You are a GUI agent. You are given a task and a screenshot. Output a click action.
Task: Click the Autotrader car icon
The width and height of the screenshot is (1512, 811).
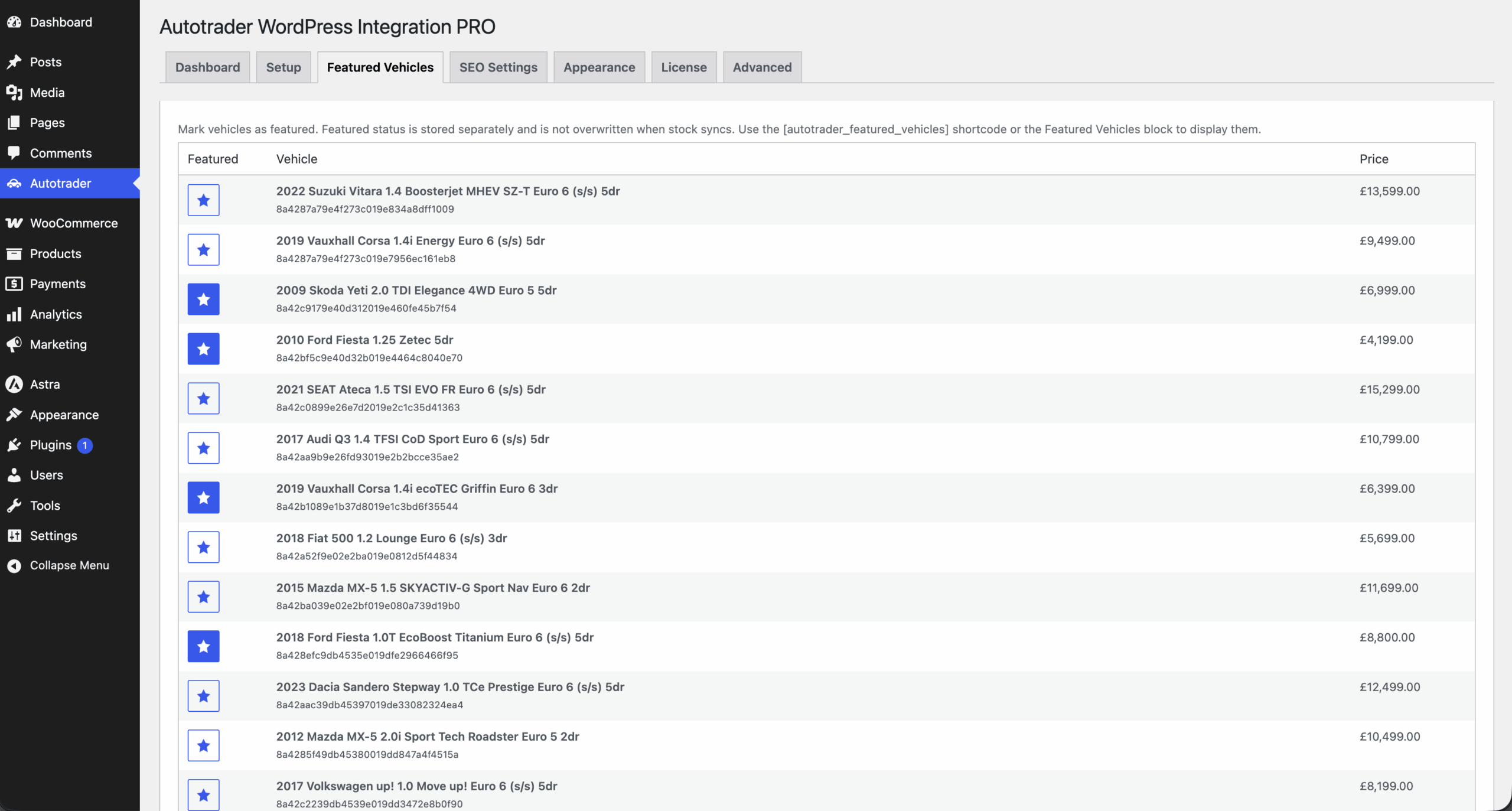coord(14,184)
